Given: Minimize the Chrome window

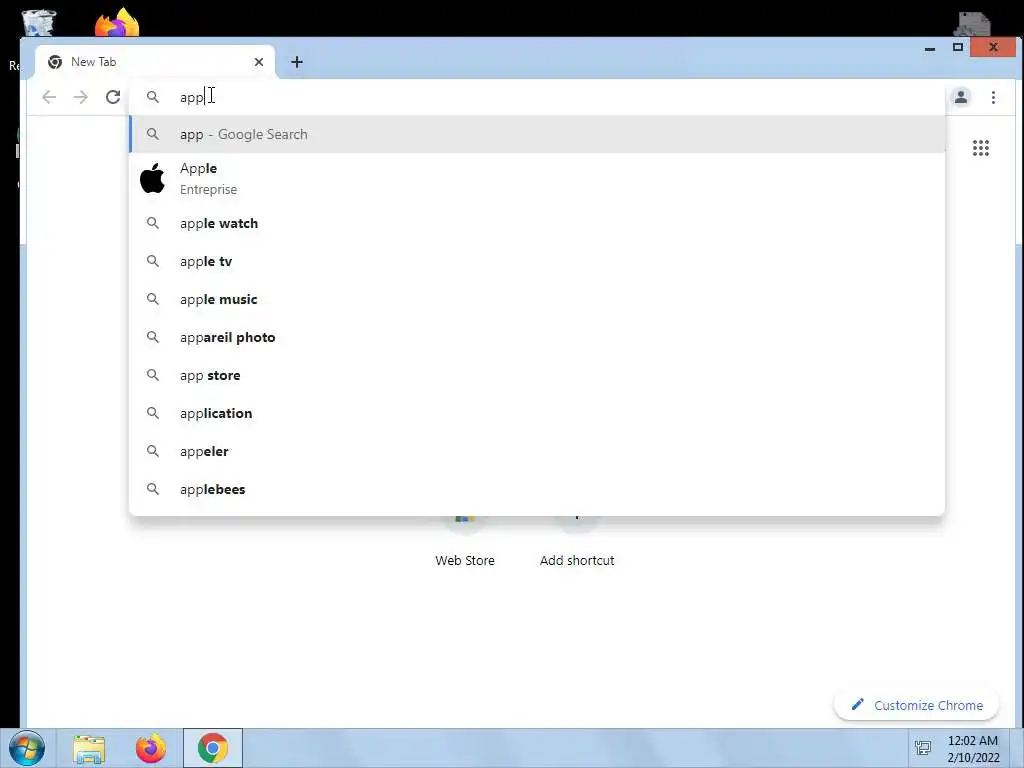Looking at the screenshot, I should [x=930, y=48].
